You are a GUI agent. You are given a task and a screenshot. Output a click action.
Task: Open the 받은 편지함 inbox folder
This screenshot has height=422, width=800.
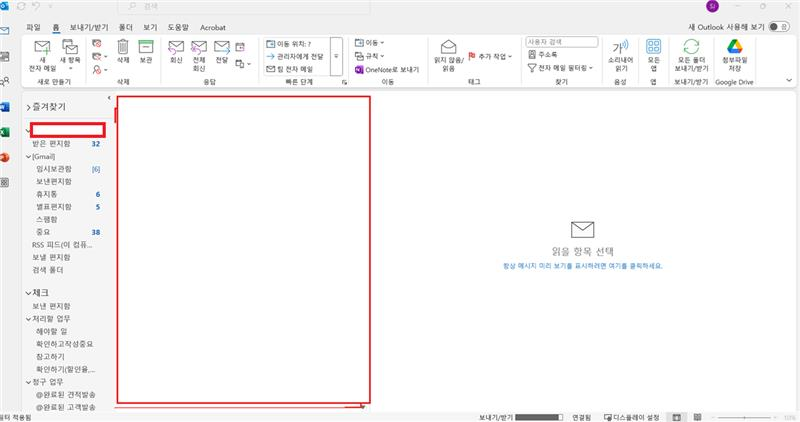(x=51, y=144)
